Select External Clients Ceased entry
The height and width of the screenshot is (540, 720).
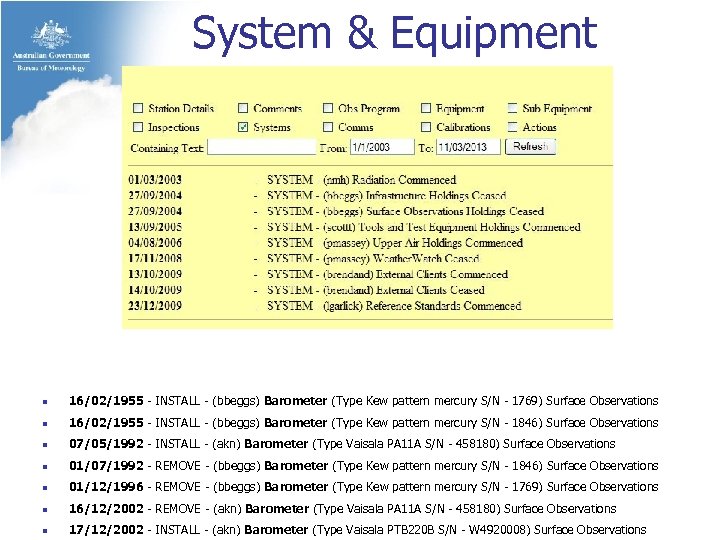point(306,290)
